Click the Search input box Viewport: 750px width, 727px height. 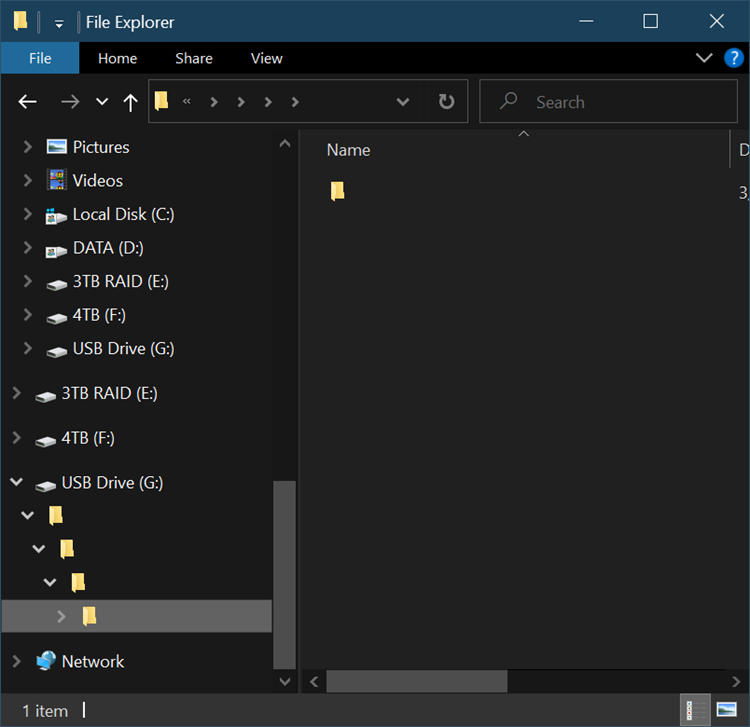point(608,101)
